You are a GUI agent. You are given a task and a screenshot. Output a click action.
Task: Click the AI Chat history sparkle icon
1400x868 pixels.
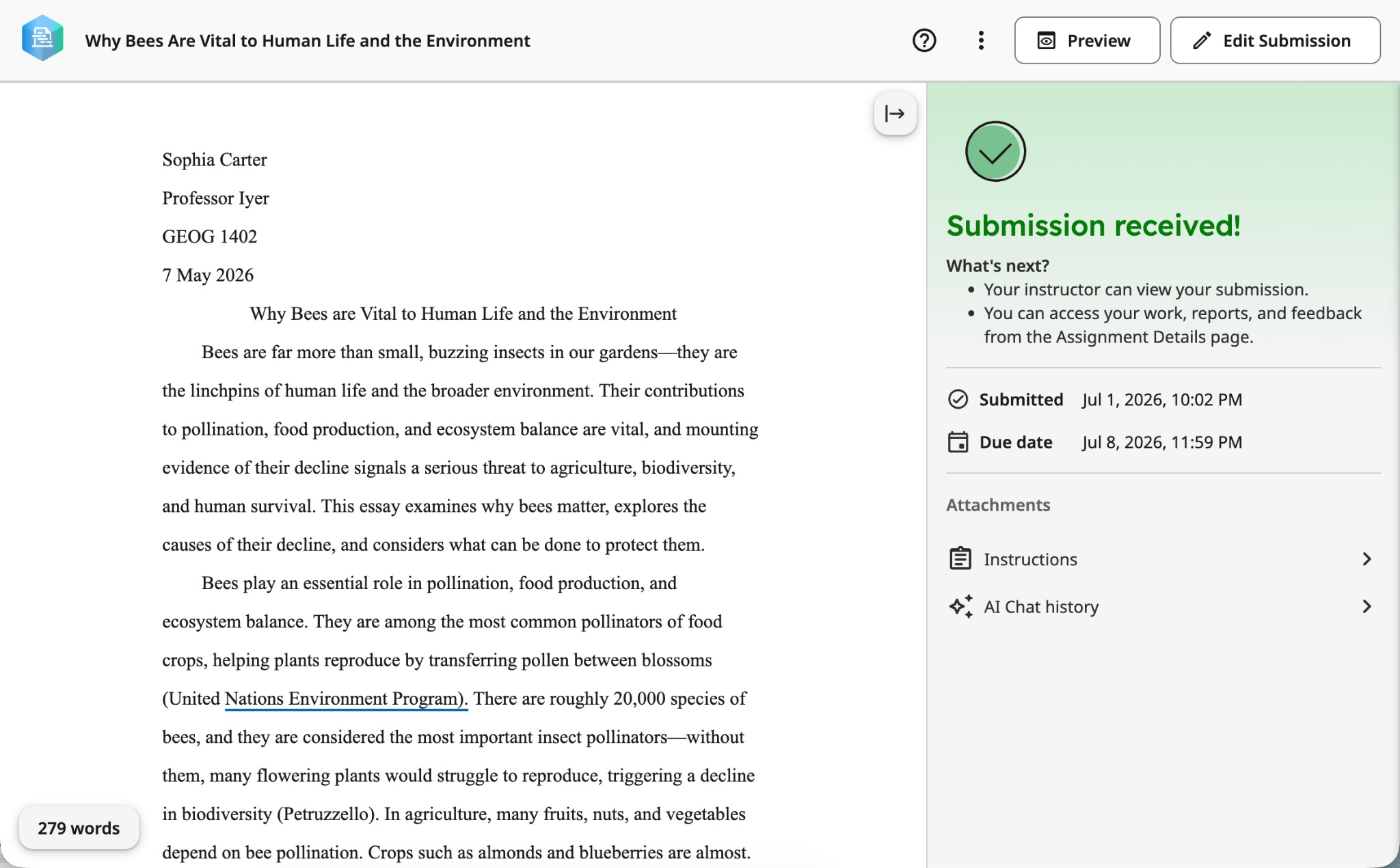pos(960,606)
